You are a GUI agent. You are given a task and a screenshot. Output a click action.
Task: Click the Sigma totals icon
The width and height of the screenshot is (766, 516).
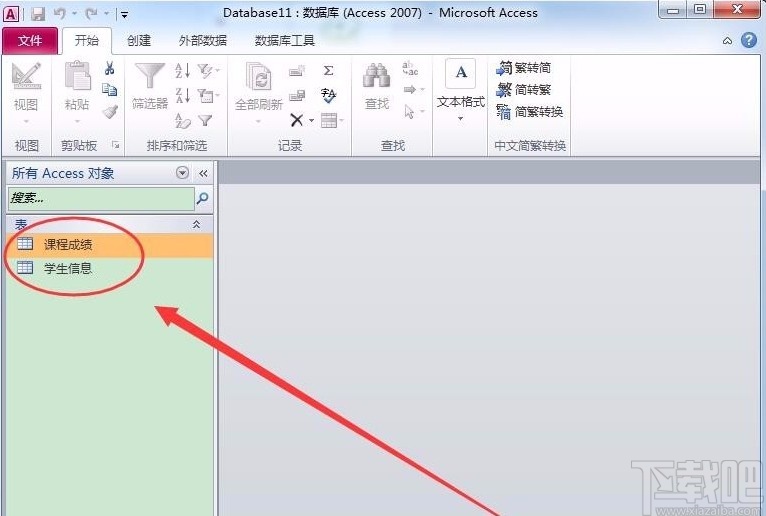(329, 70)
